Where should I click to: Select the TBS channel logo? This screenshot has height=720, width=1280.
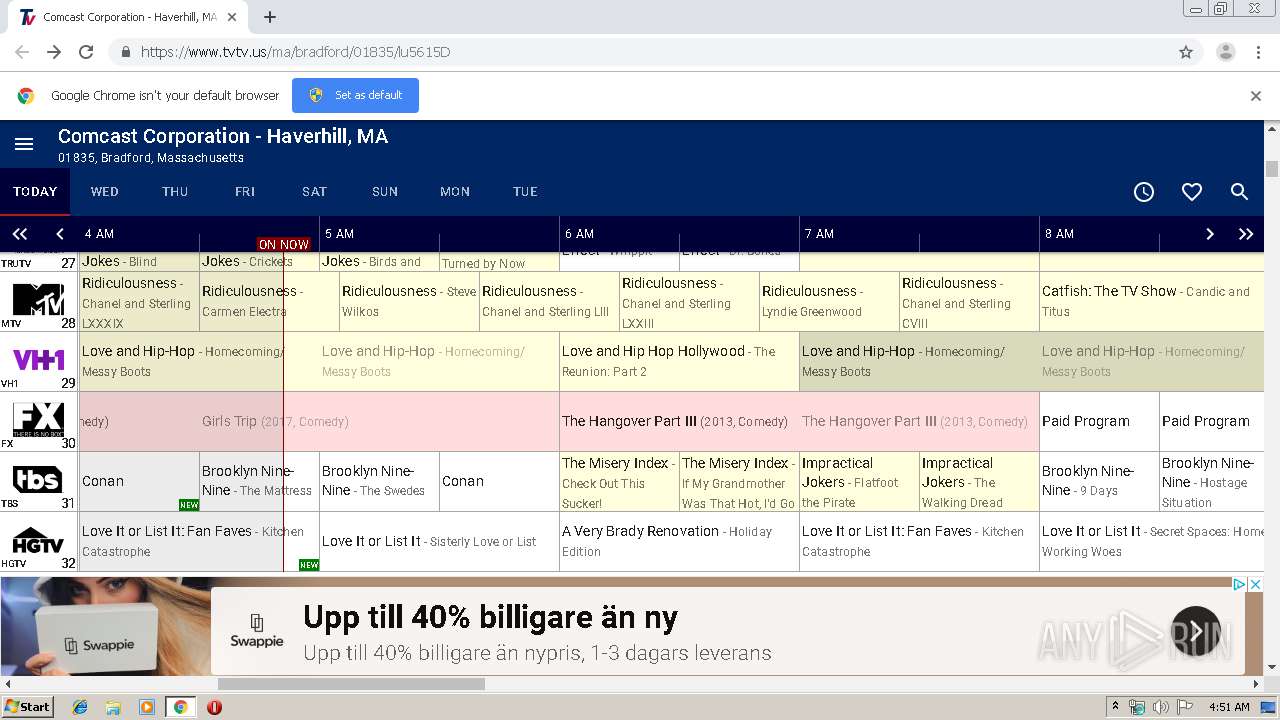tap(38, 480)
